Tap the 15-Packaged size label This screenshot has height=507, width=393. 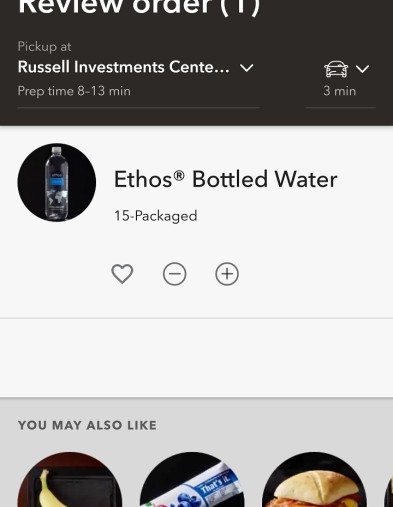click(x=156, y=216)
